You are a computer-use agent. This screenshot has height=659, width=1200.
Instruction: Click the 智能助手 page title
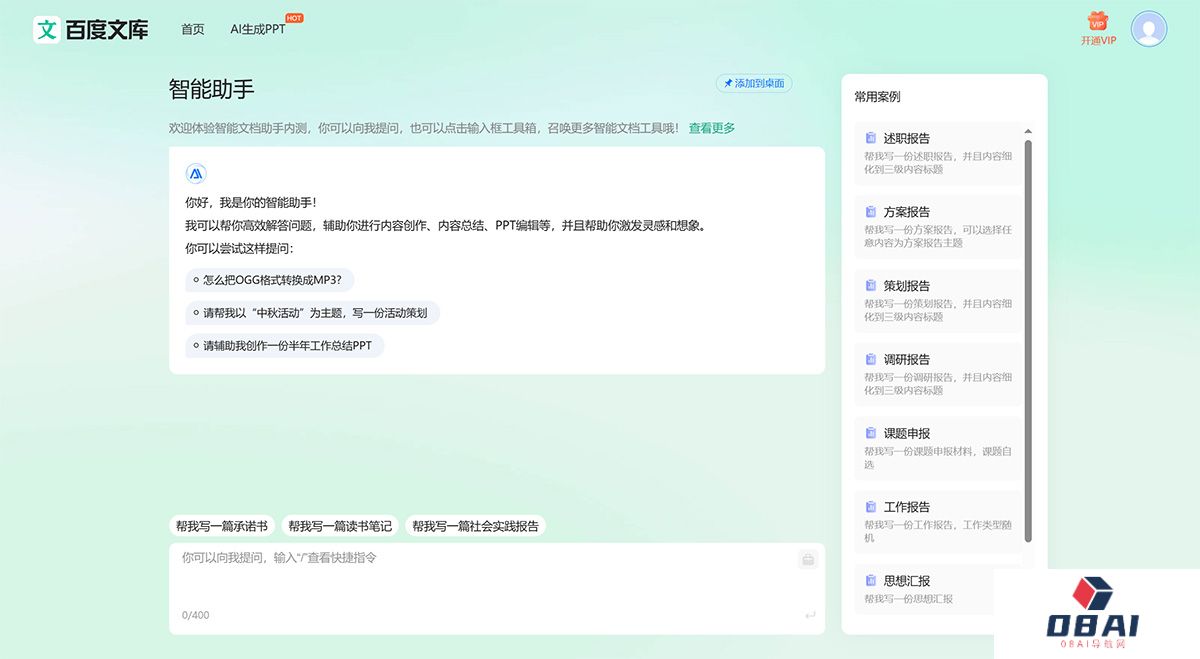pos(212,89)
